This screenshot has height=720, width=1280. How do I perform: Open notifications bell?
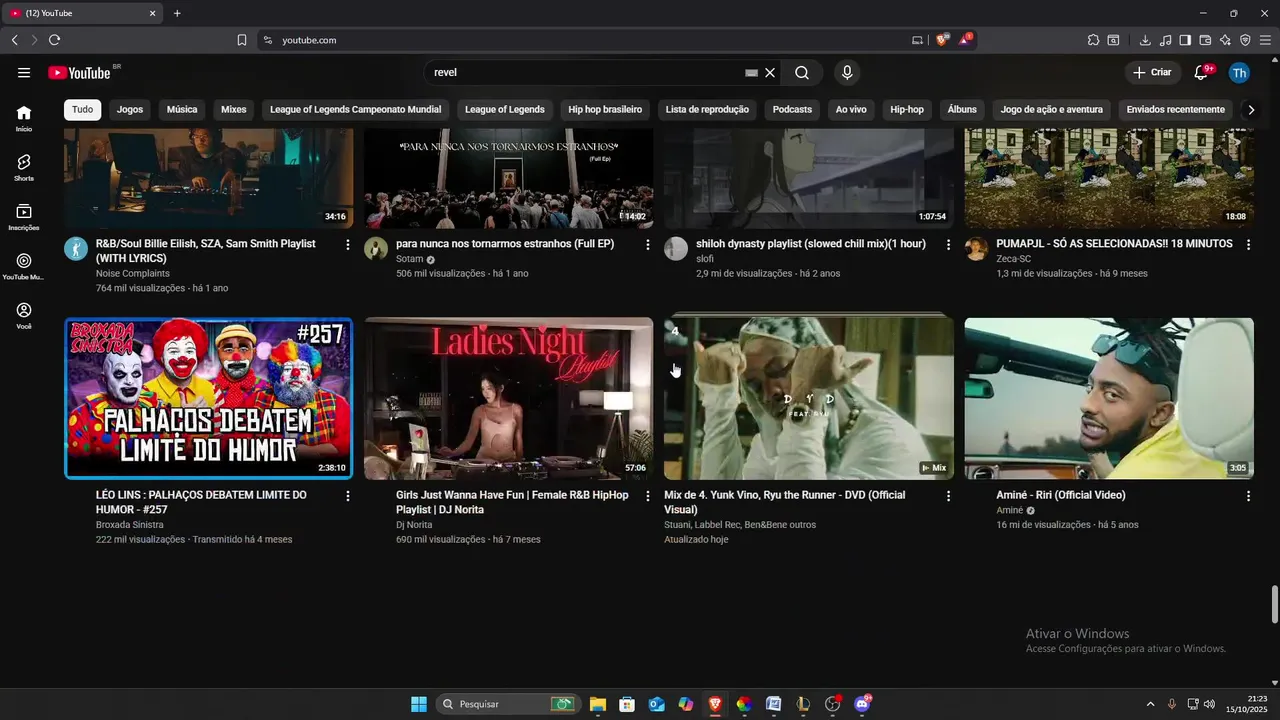(x=1202, y=73)
